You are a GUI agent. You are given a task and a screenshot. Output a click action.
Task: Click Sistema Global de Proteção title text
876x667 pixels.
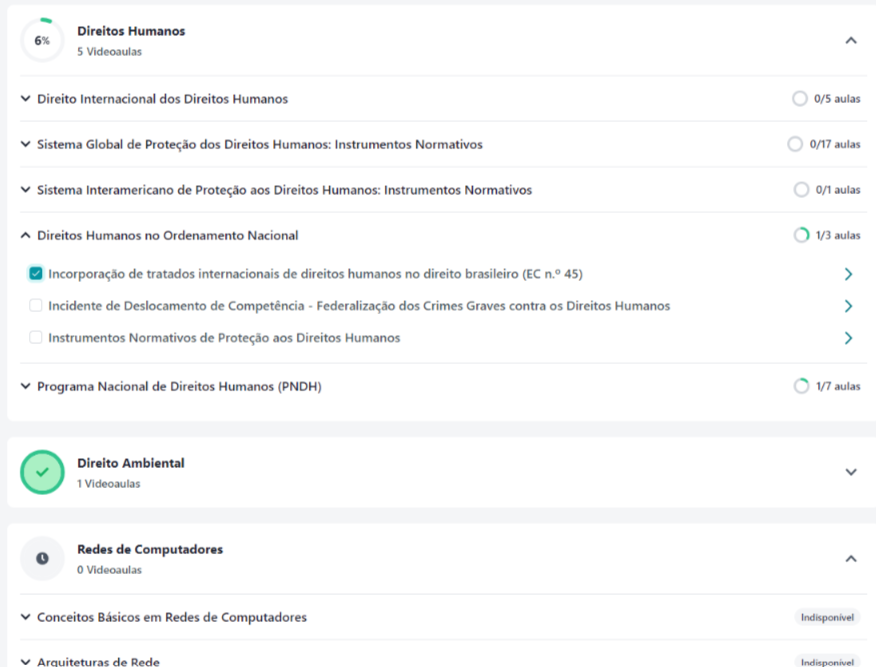(260, 145)
